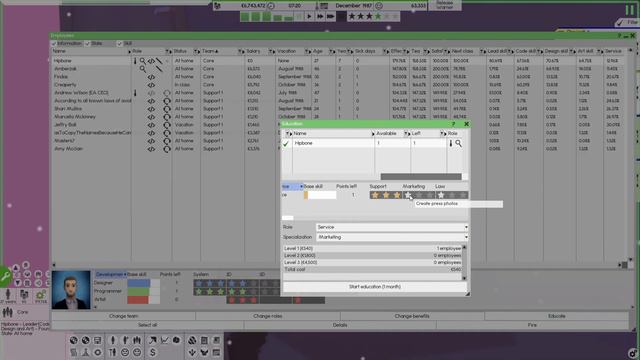Toggle the Information checkbox in Employees window
Screen dimensions: 640x360
click(x=54, y=43)
